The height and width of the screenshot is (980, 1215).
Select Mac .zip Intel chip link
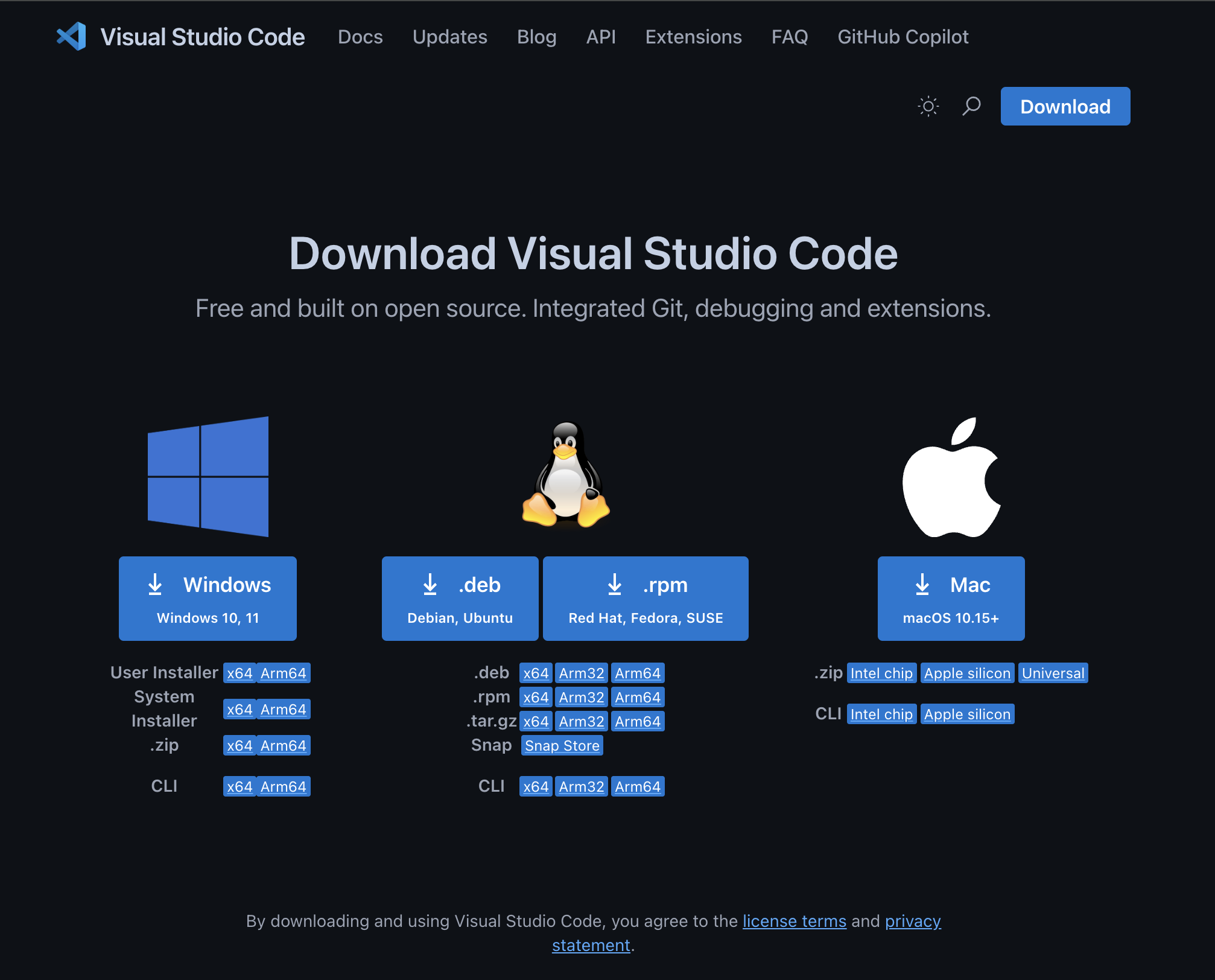pyautogui.click(x=881, y=673)
